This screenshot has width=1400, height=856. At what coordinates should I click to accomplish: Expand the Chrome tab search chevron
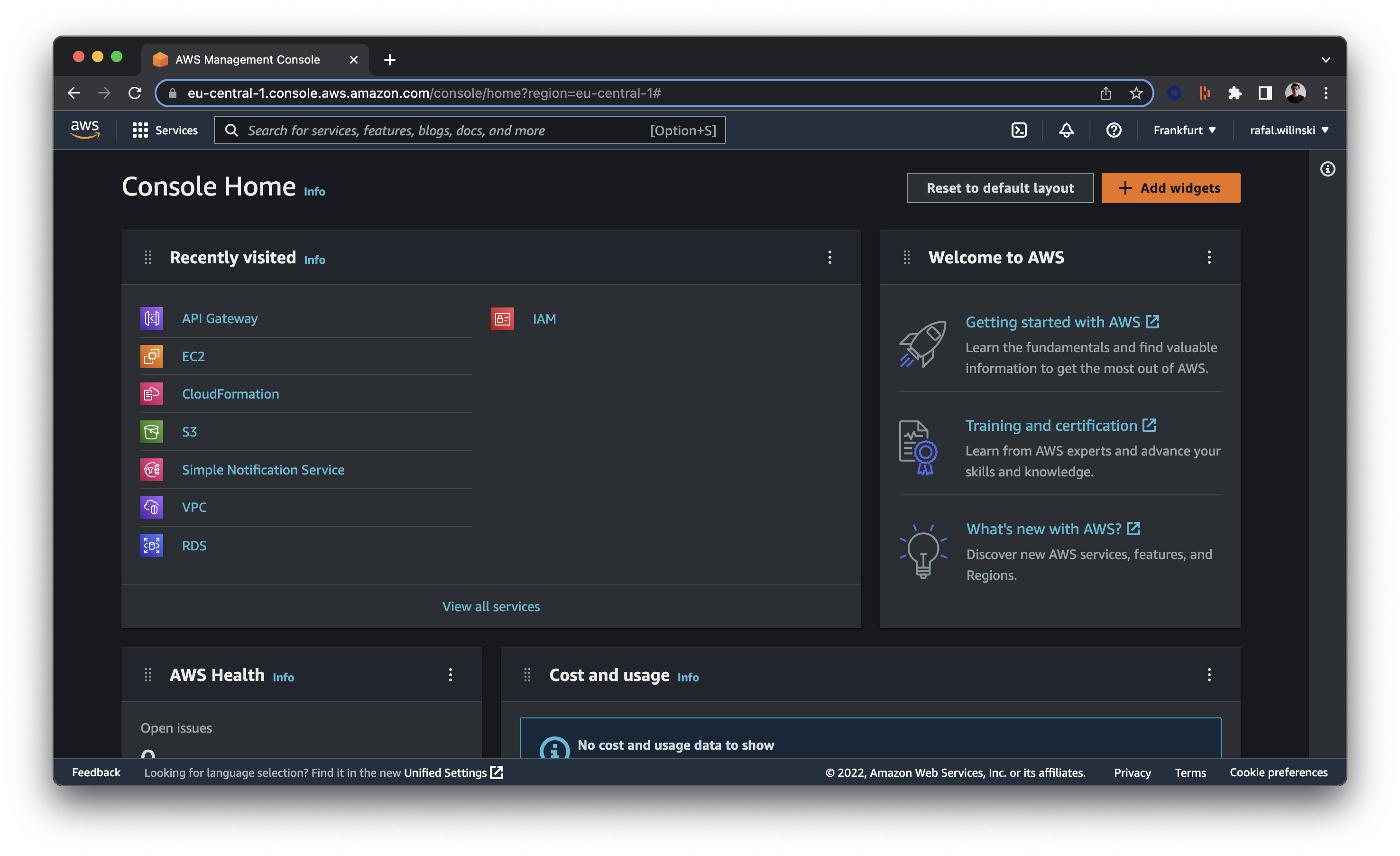(x=1326, y=60)
